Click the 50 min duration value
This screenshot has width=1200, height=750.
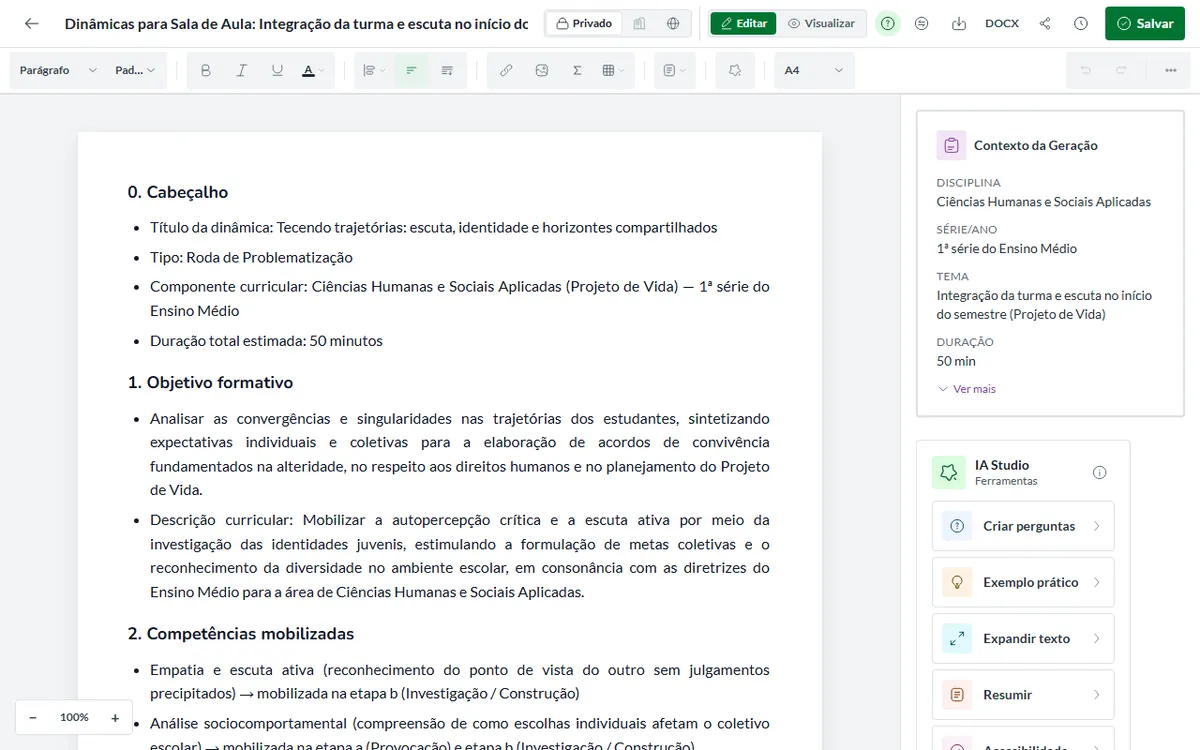point(956,361)
